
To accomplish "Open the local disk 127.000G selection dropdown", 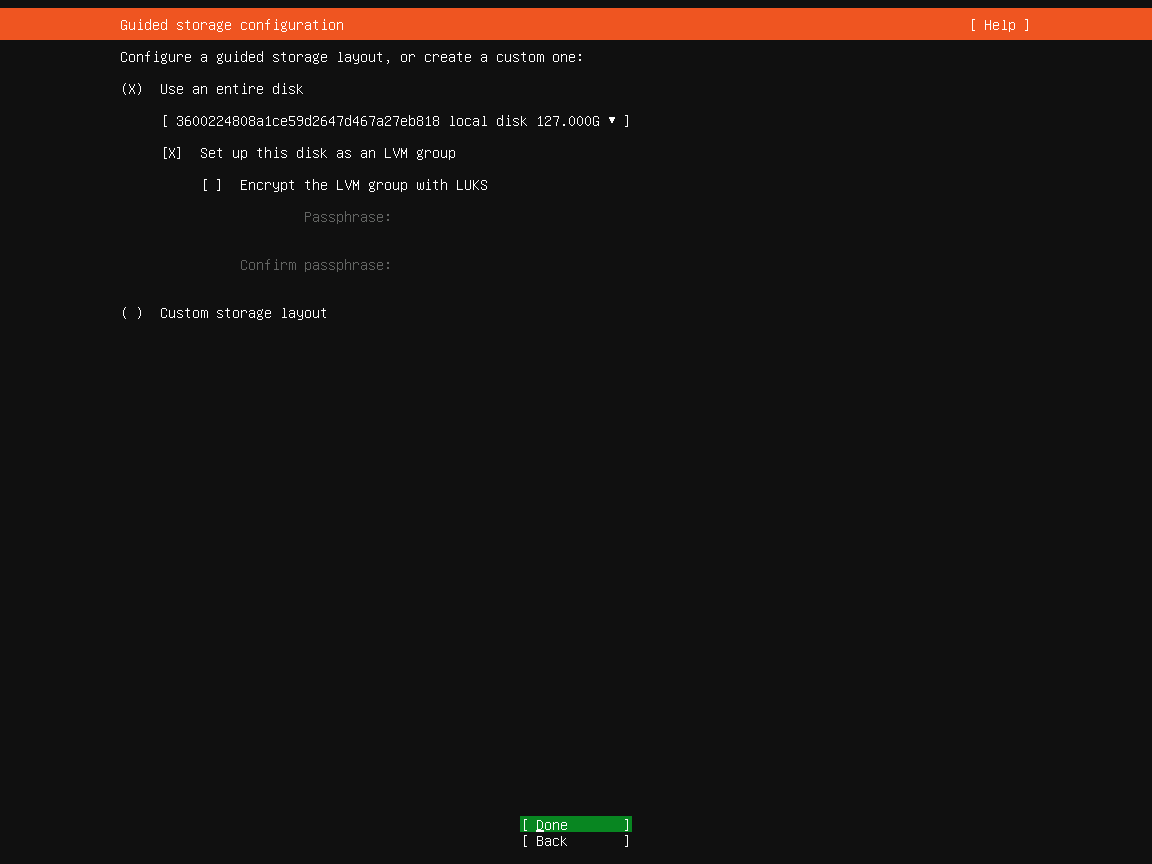I will 396,121.
